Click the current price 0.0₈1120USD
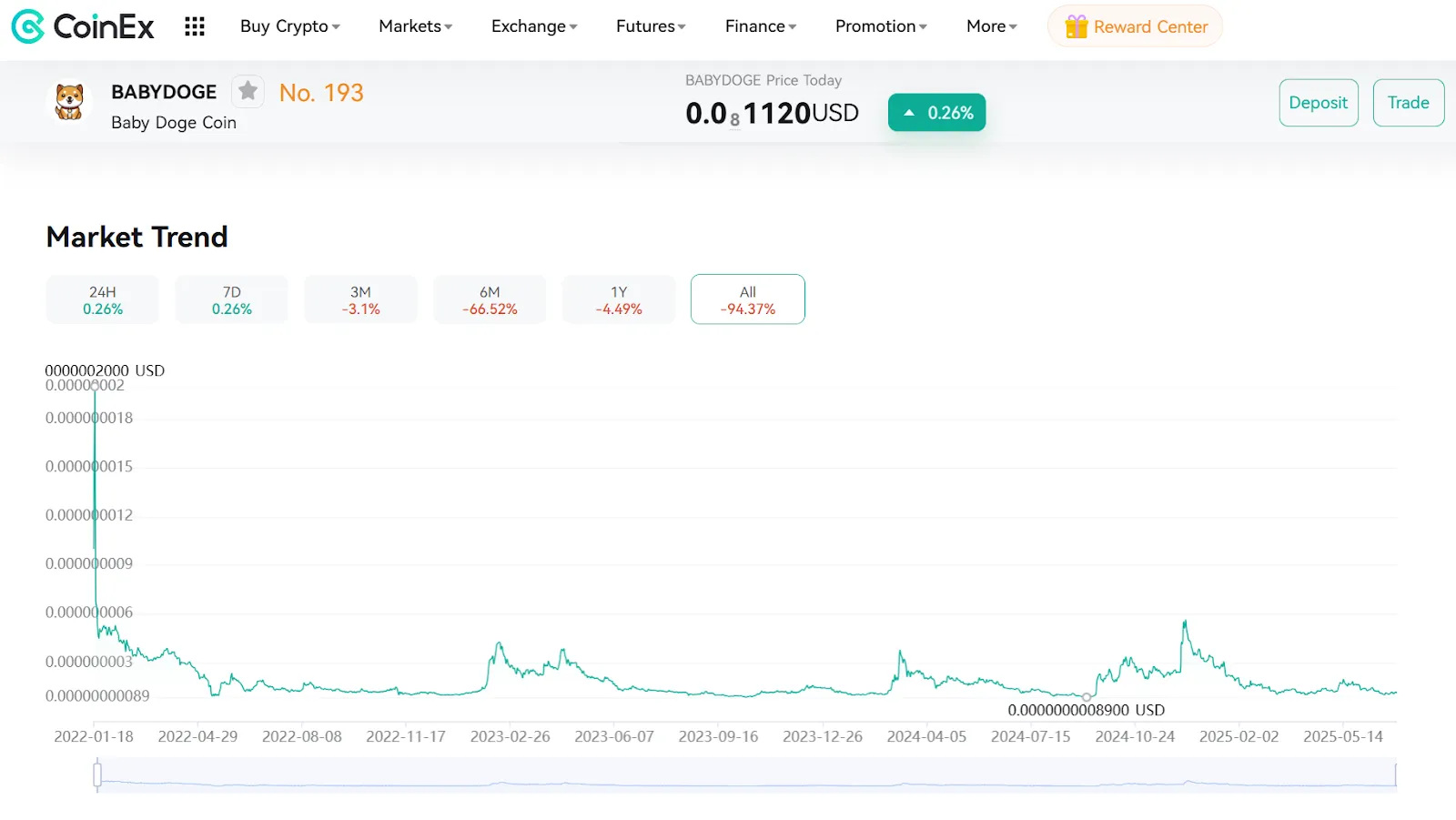Screen dimensions: 1456x820 click(772, 113)
